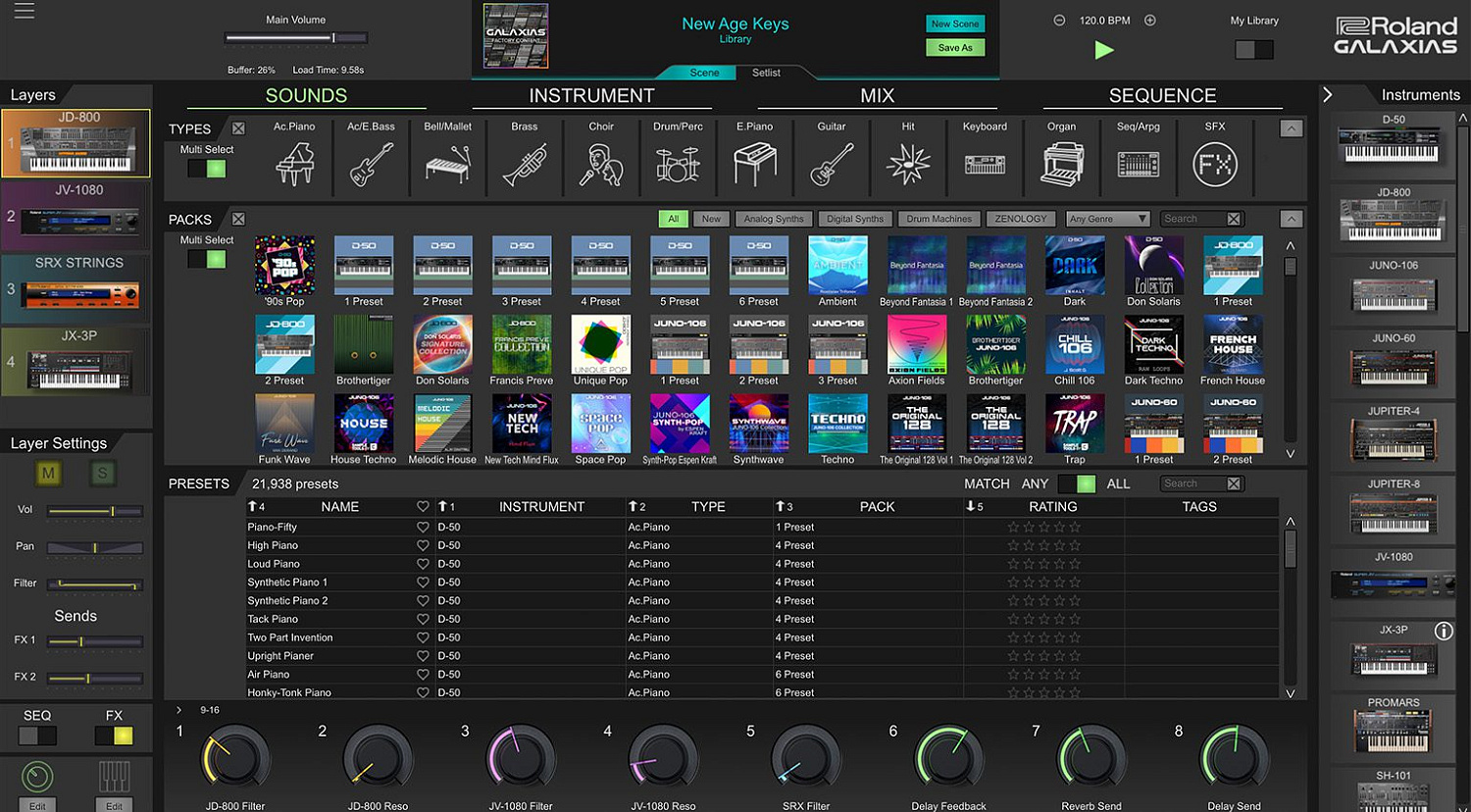Clear the presets search field X
The width and height of the screenshot is (1471, 812).
pyautogui.click(x=1234, y=483)
